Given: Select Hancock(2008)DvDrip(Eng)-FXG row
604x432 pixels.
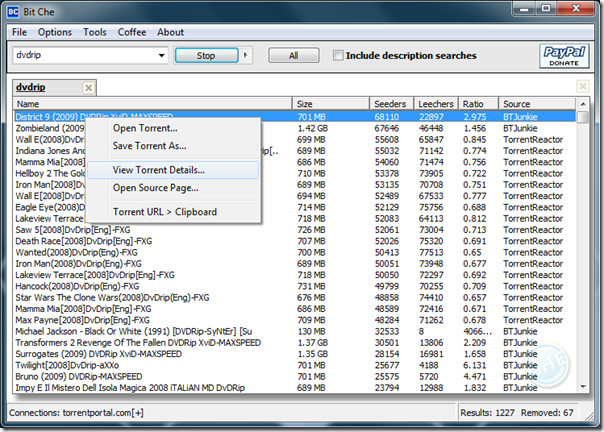Looking at the screenshot, I should [x=295, y=286].
